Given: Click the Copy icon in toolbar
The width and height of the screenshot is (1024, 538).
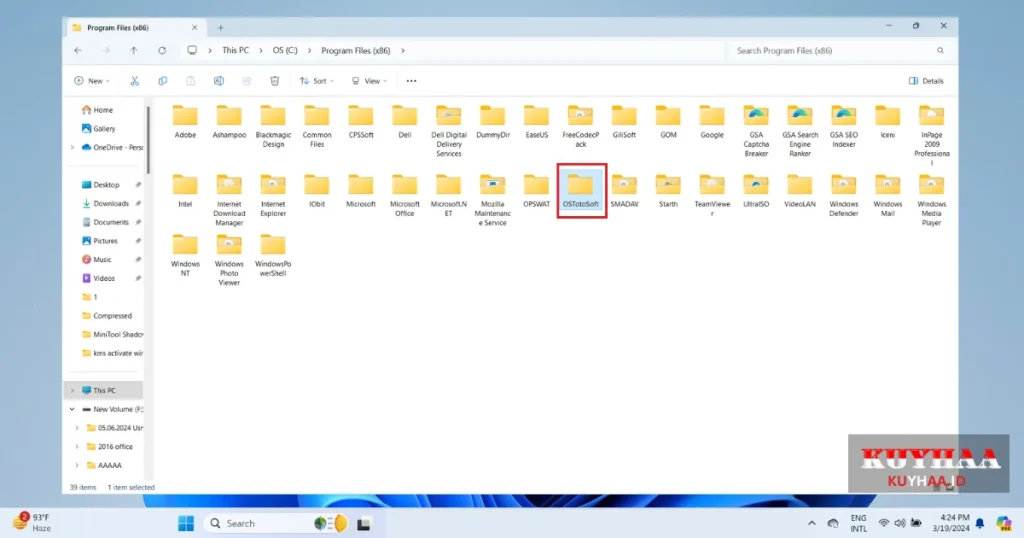Looking at the screenshot, I should pyautogui.click(x=163, y=81).
